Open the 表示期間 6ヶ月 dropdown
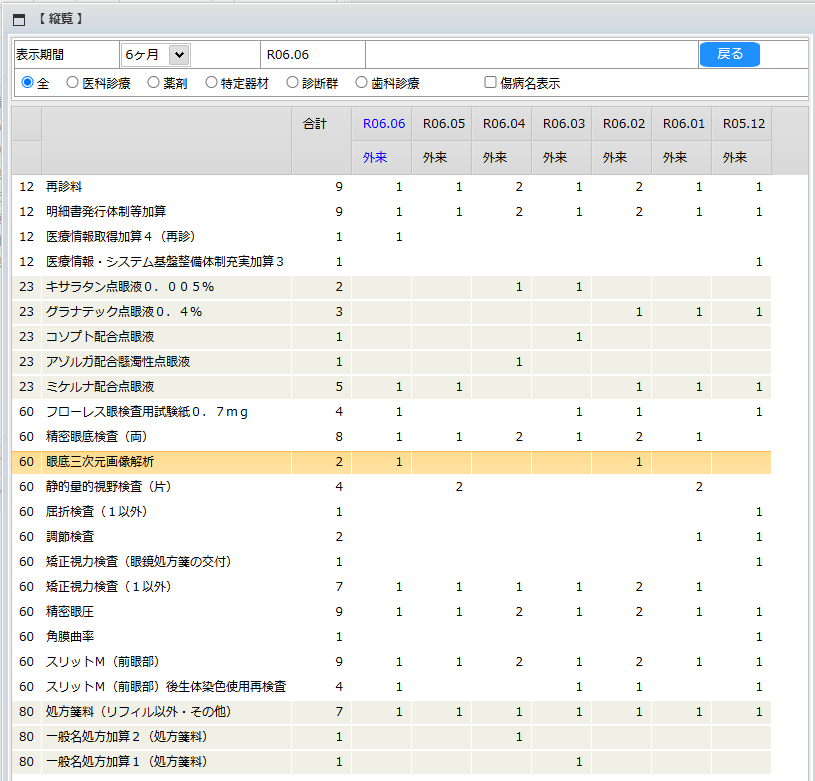Image resolution: width=815 pixels, height=781 pixels. pos(156,55)
